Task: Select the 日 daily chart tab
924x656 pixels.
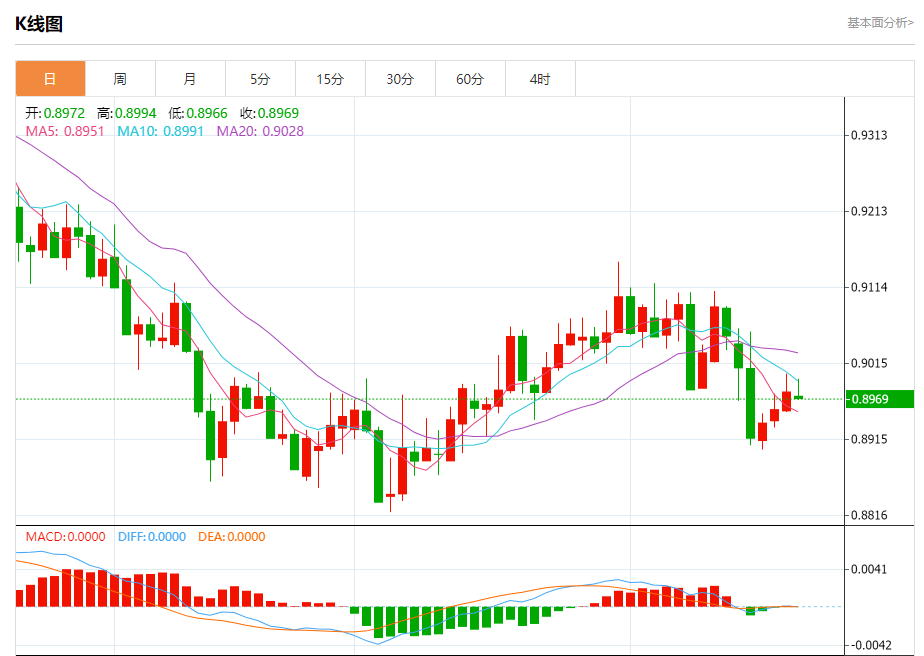Action: pos(50,78)
